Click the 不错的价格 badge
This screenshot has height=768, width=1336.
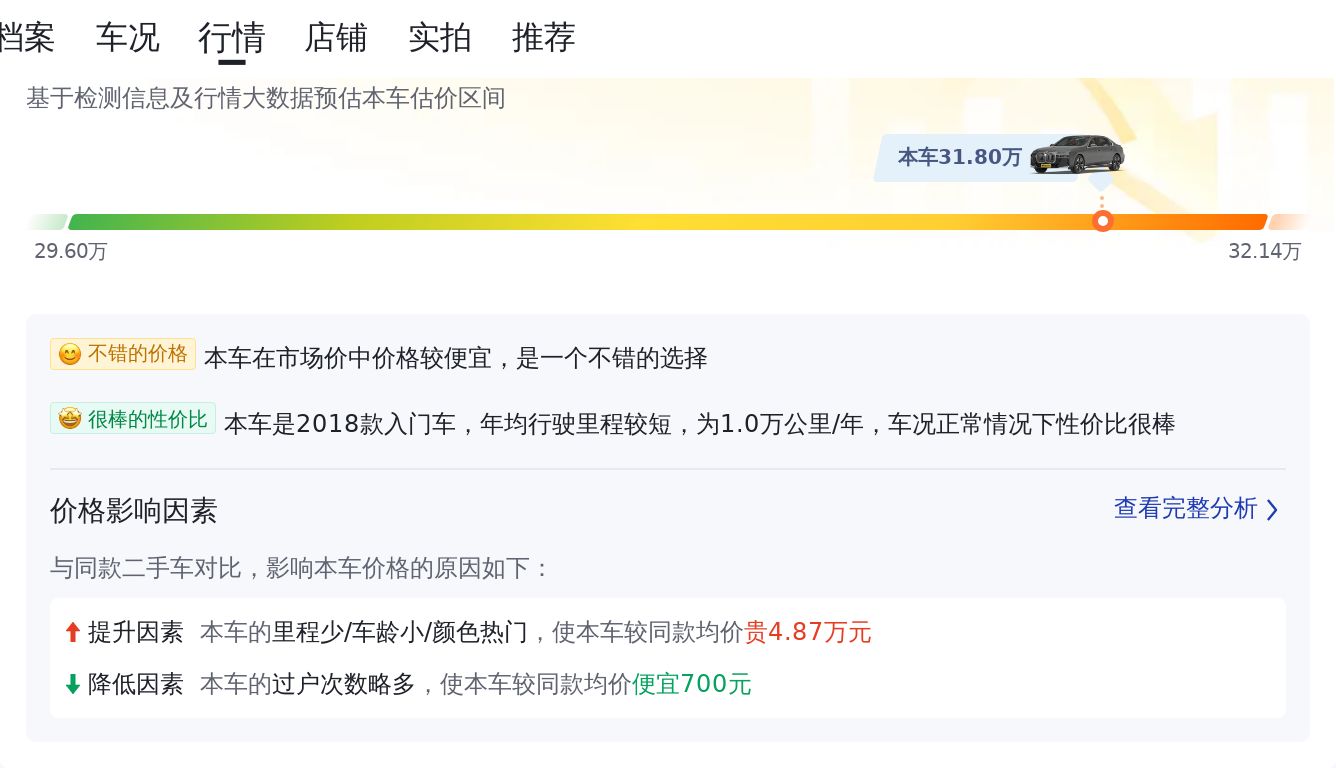click(x=123, y=354)
